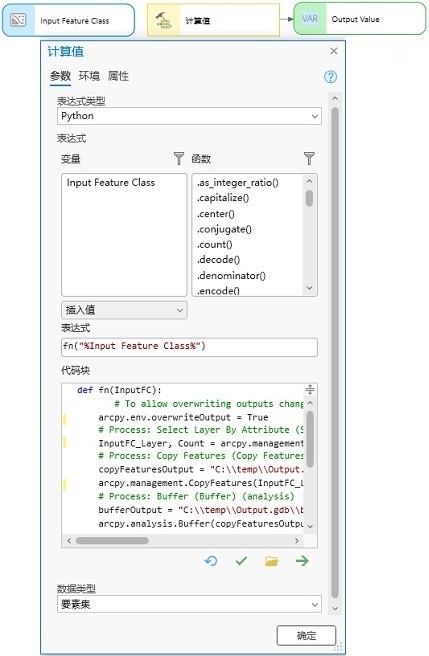Screen dimensions: 429x656
Task: Expand the Python expression type dropdown
Action: coord(189,116)
